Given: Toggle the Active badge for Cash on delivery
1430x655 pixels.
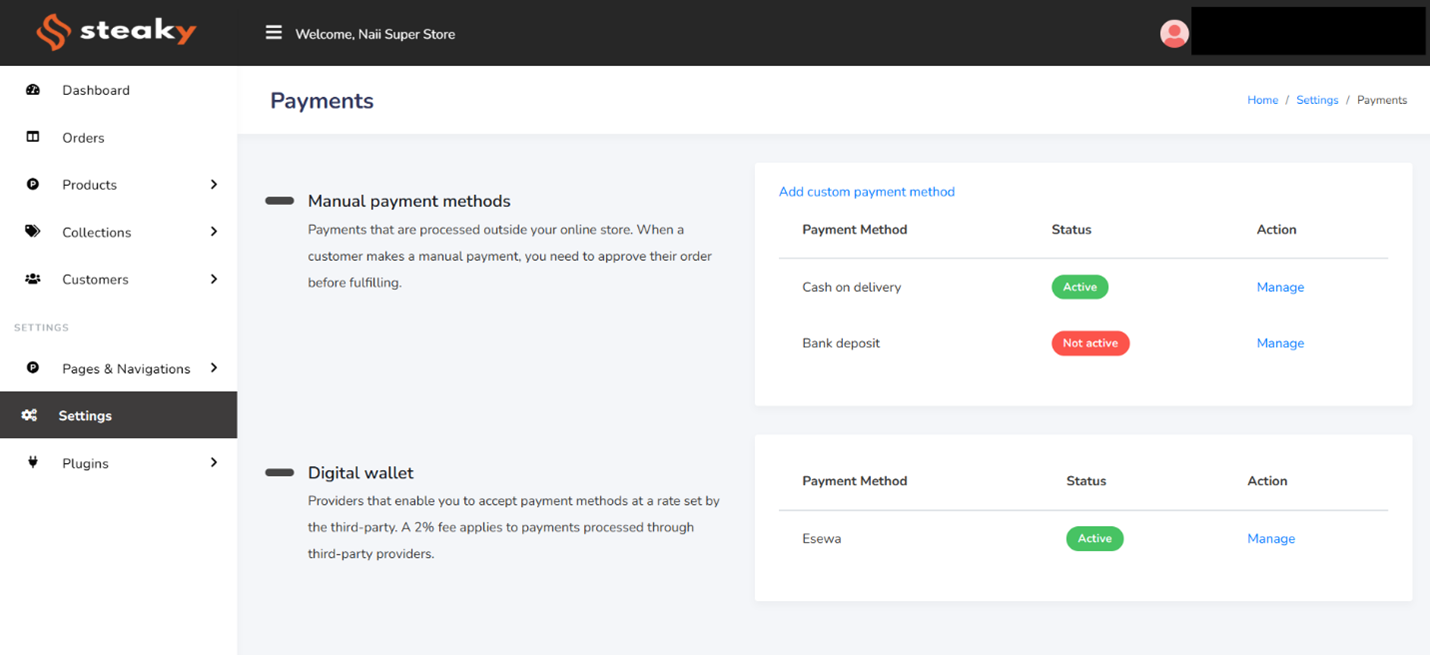Looking at the screenshot, I should pyautogui.click(x=1079, y=287).
